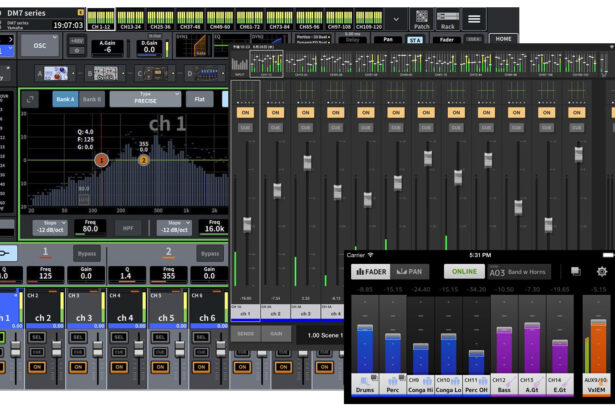615x410 pixels.
Task: Open the EQ Type PRECISE dropdown
Action: 145,99
